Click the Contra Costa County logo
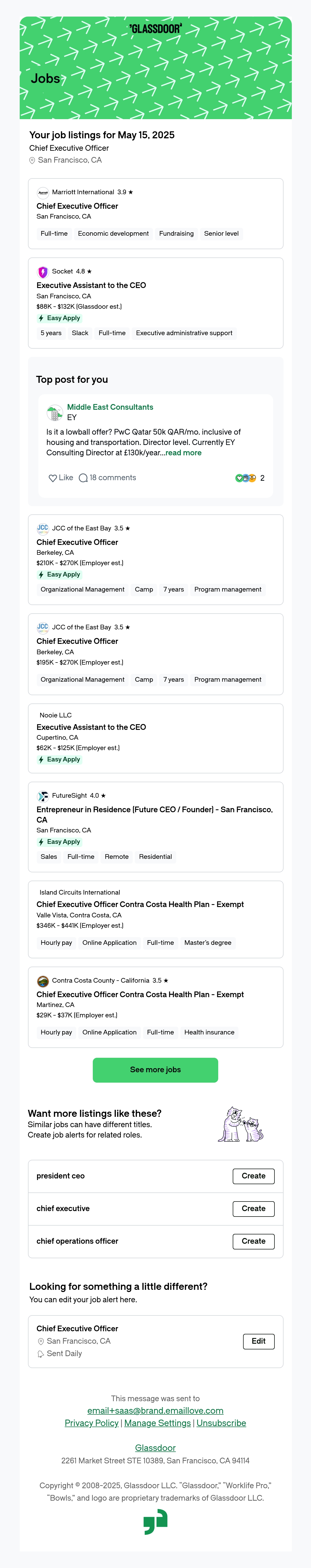The image size is (311, 1568). click(x=43, y=981)
